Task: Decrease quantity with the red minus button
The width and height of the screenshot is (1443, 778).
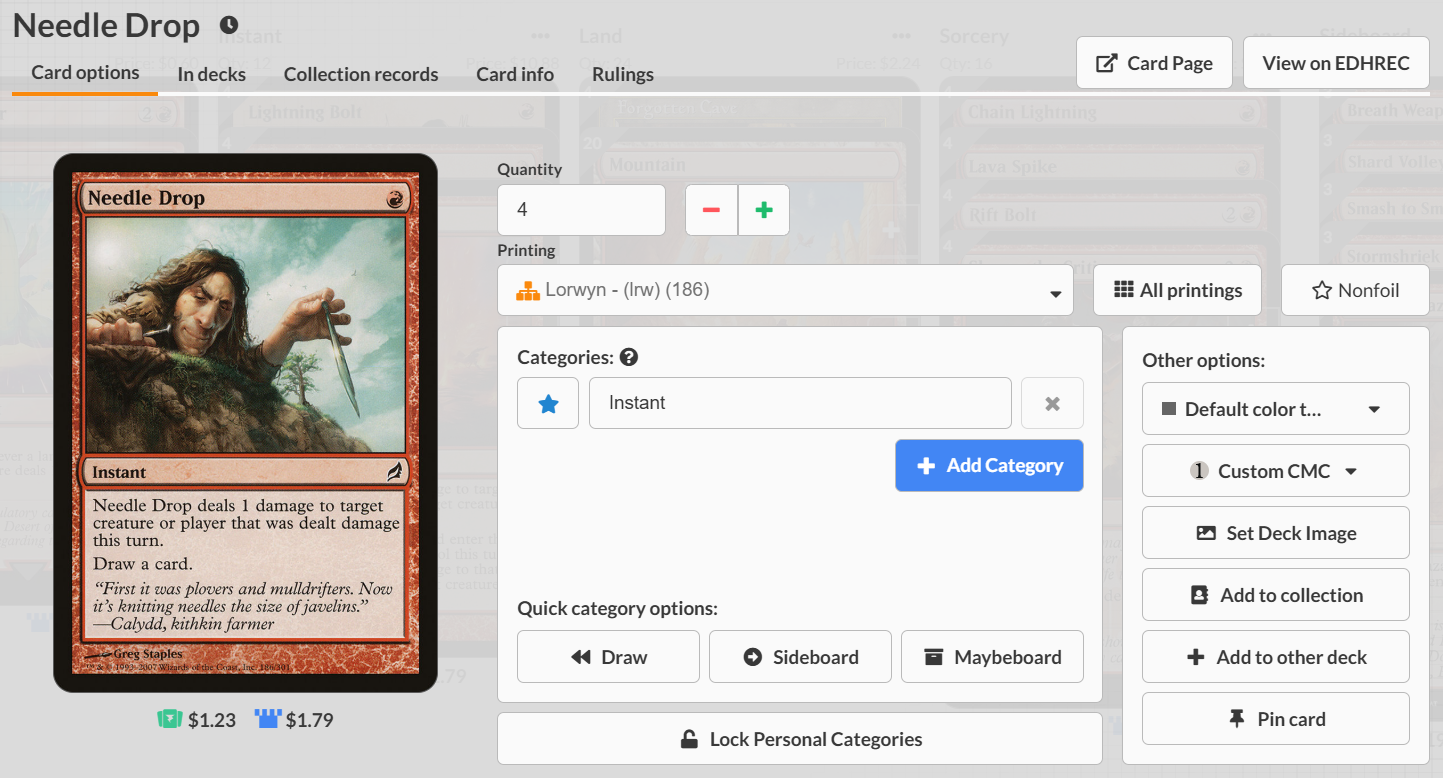Action: 711,210
